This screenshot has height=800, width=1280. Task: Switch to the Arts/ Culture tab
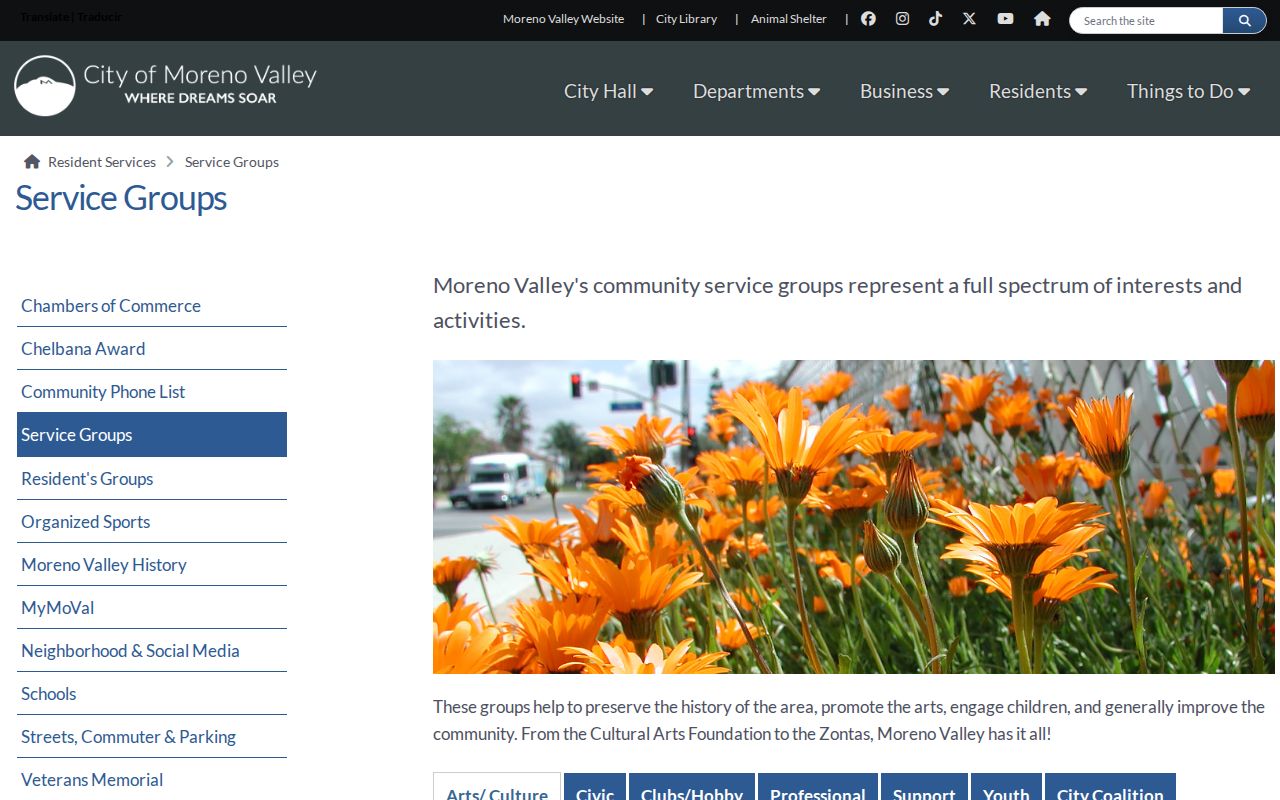pos(497,788)
